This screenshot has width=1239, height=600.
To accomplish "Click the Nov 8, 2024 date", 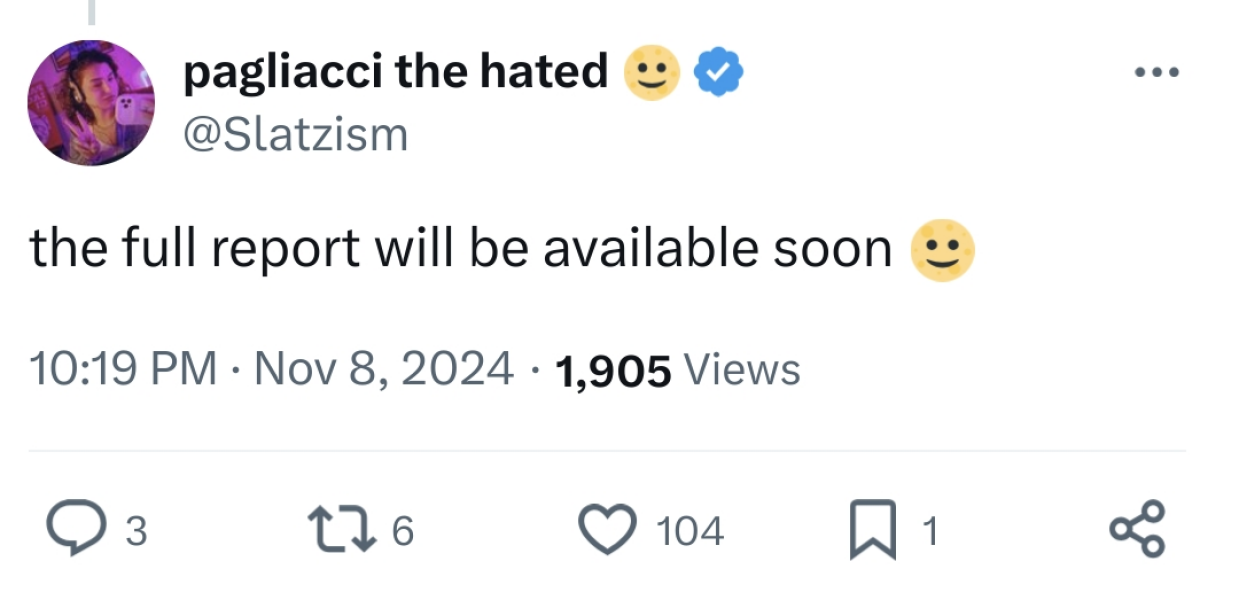I will coord(384,370).
